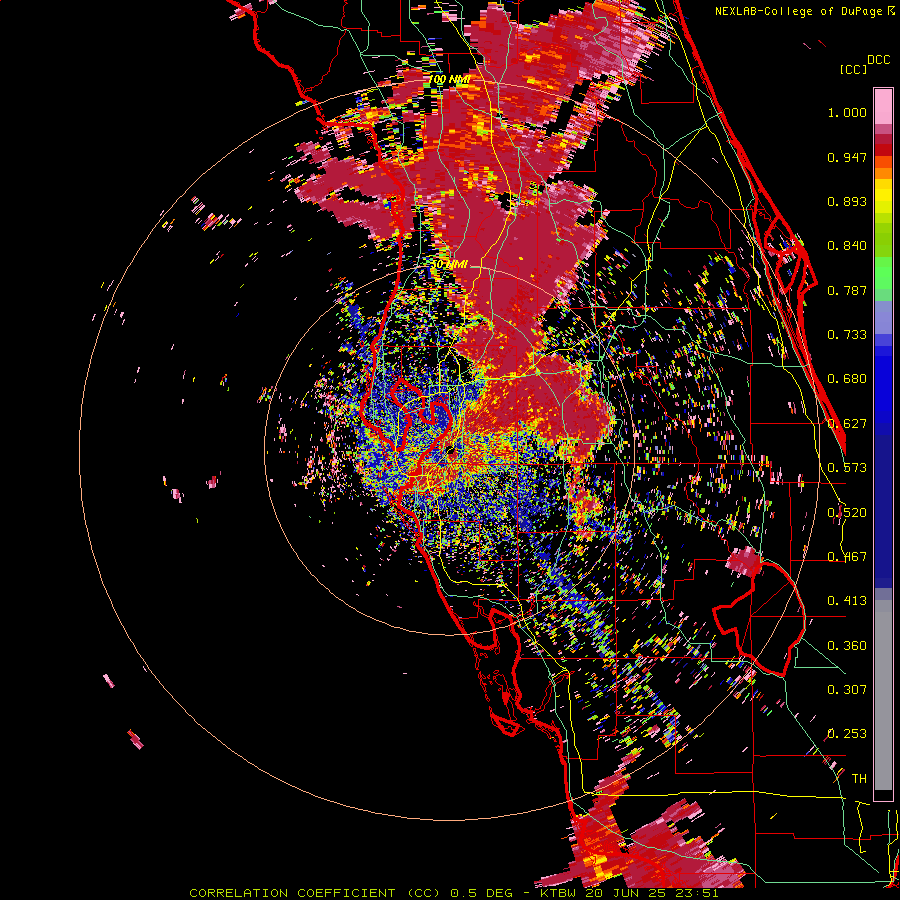The height and width of the screenshot is (900, 900).
Task: Select the 0.573 legend value
Action: click(847, 468)
